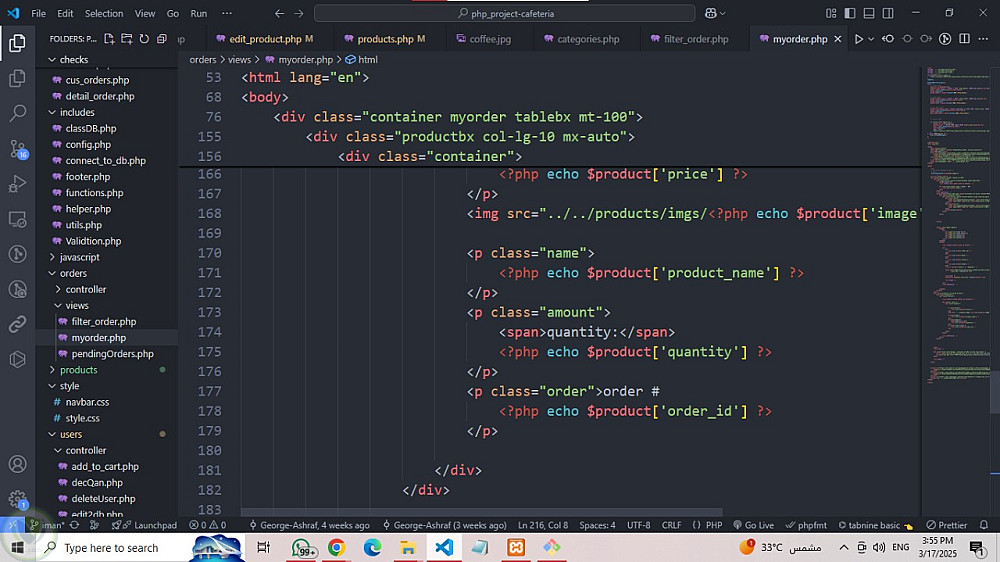Open the Run menu
The image size is (1000, 562).
[x=199, y=13]
